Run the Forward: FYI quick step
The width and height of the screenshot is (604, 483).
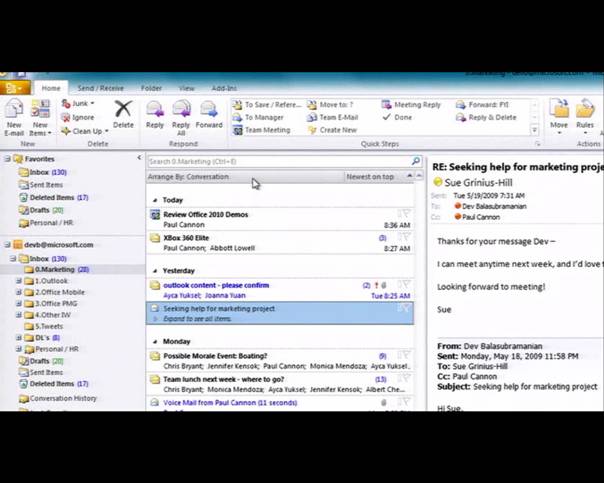pos(482,104)
